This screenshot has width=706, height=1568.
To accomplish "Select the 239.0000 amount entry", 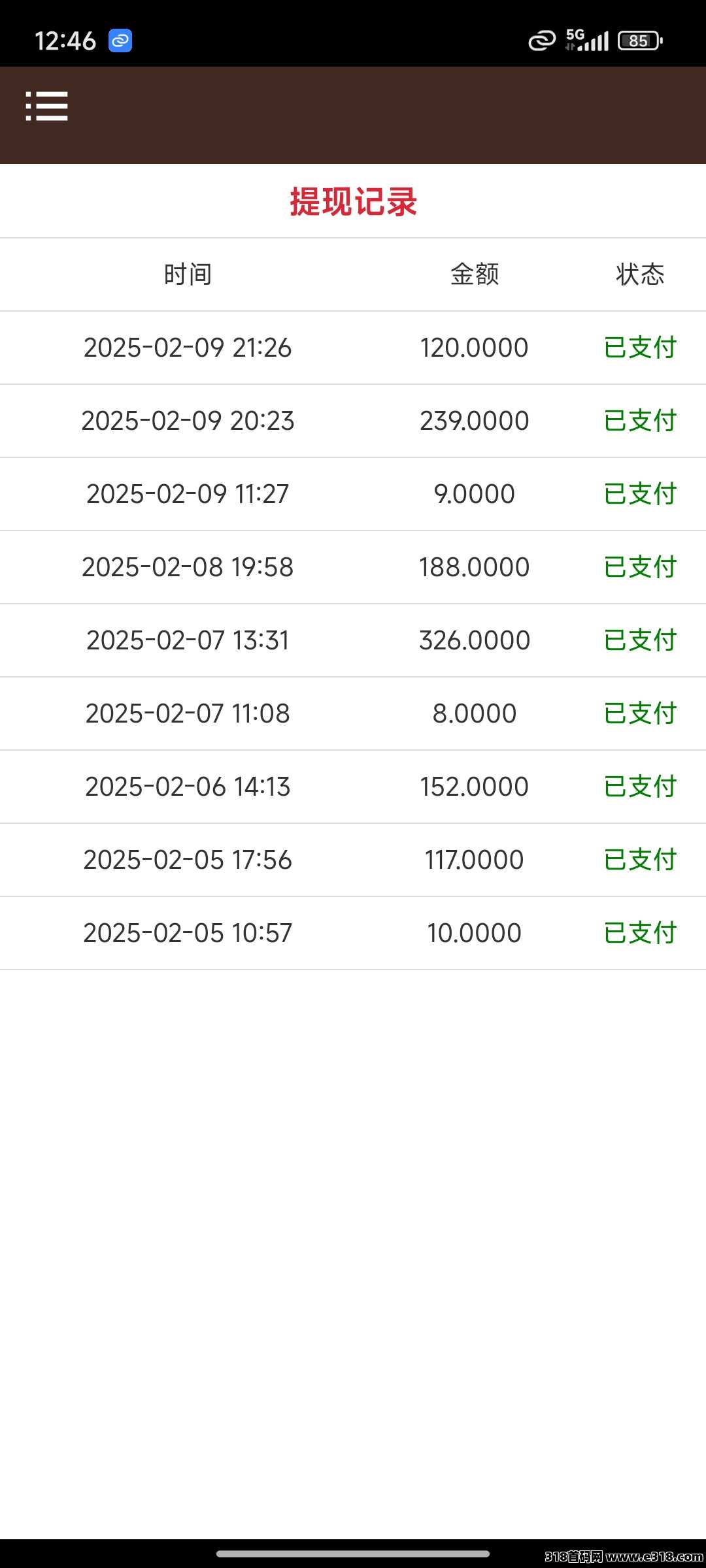I will [x=475, y=421].
